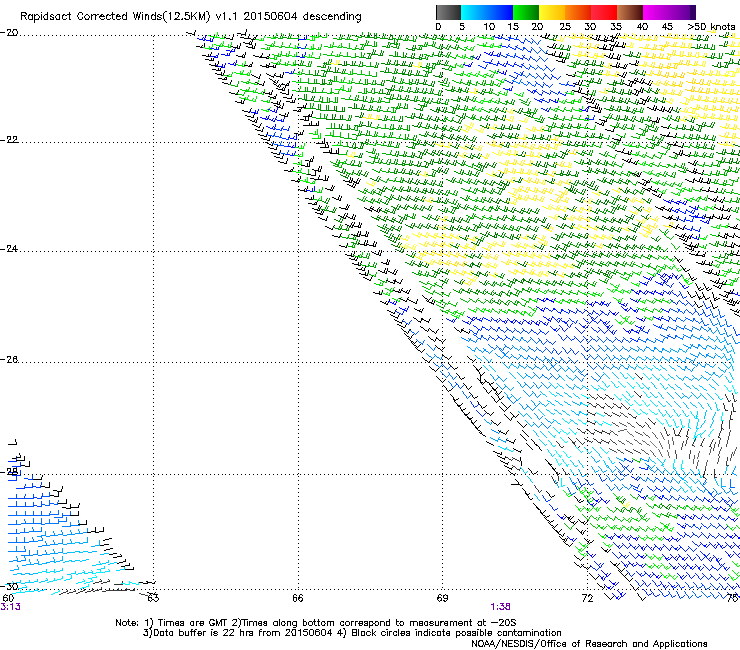
Task: Click the longitude label 69
Action: click(x=442, y=598)
